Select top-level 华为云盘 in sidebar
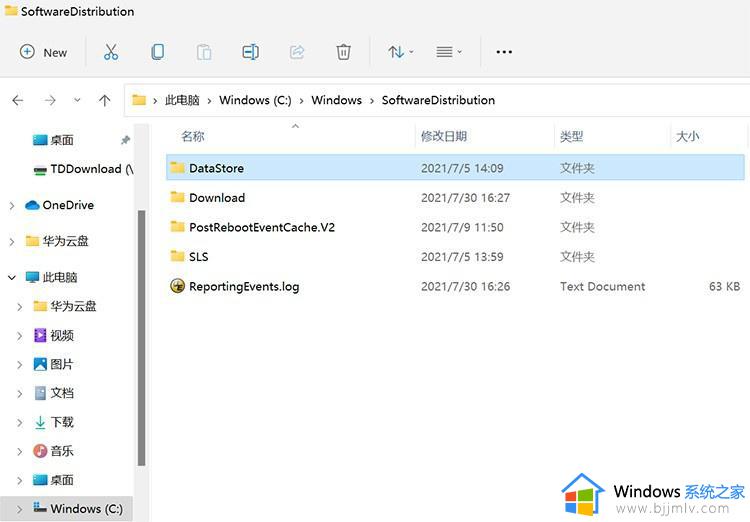This screenshot has height=522, width=750. [x=57, y=241]
